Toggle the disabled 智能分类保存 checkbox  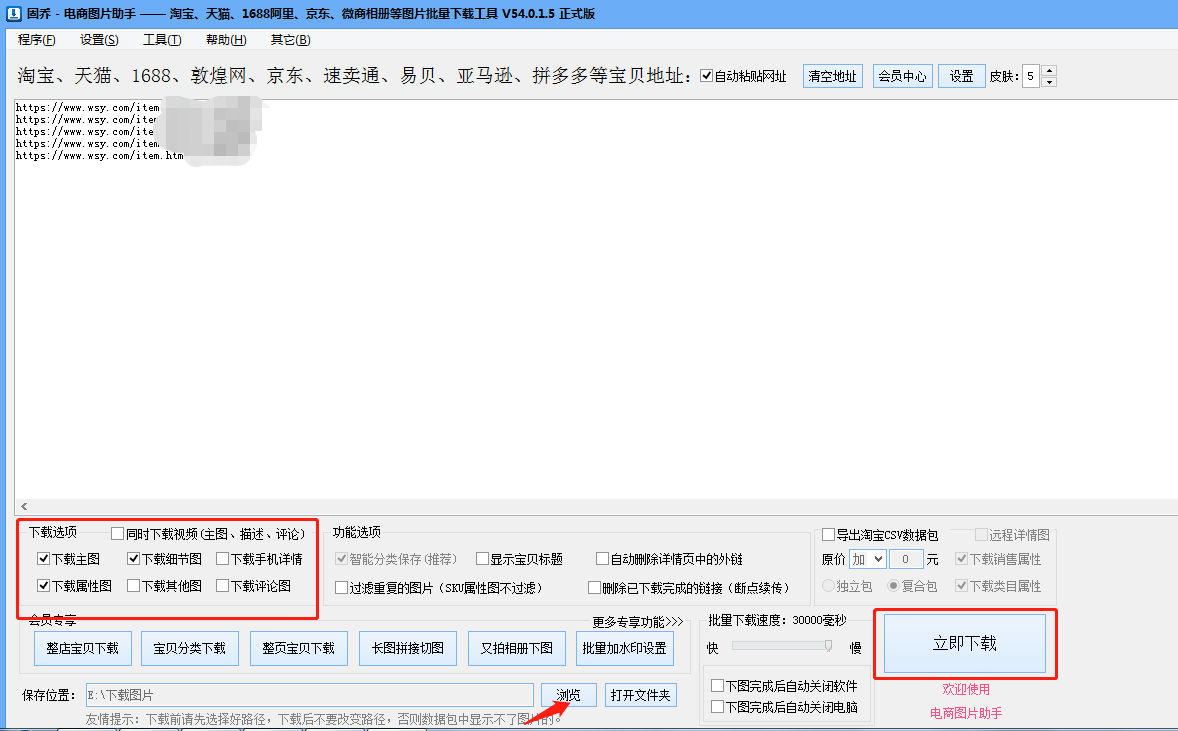341,559
